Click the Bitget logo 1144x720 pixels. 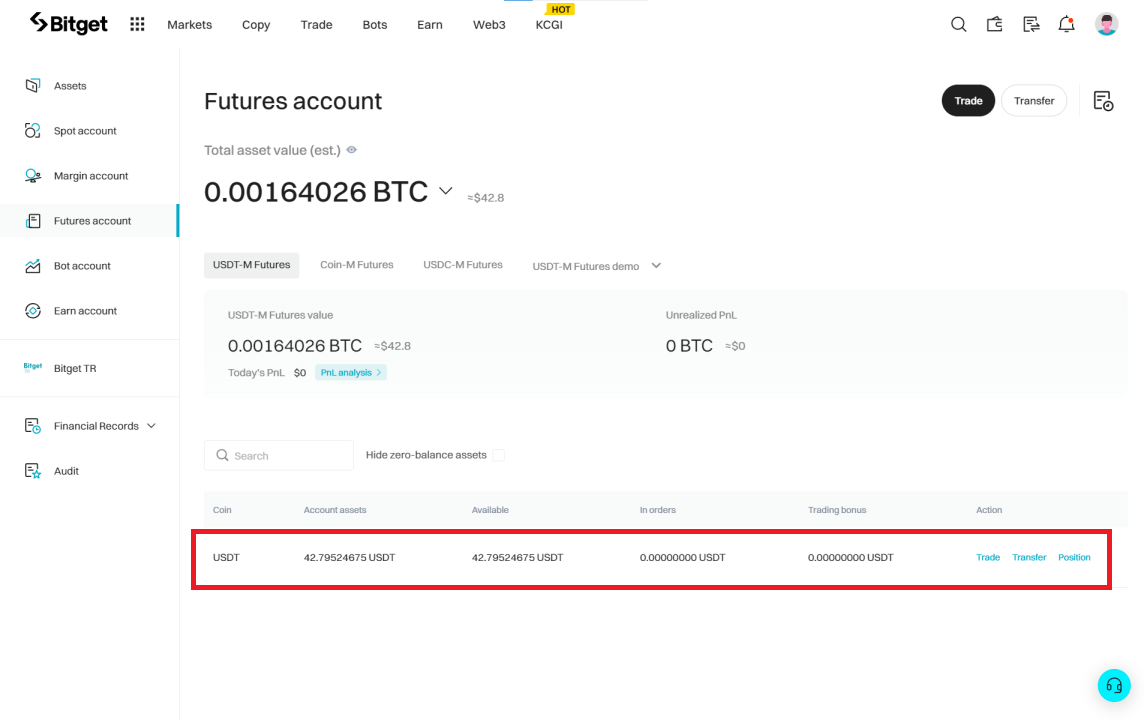[69, 23]
